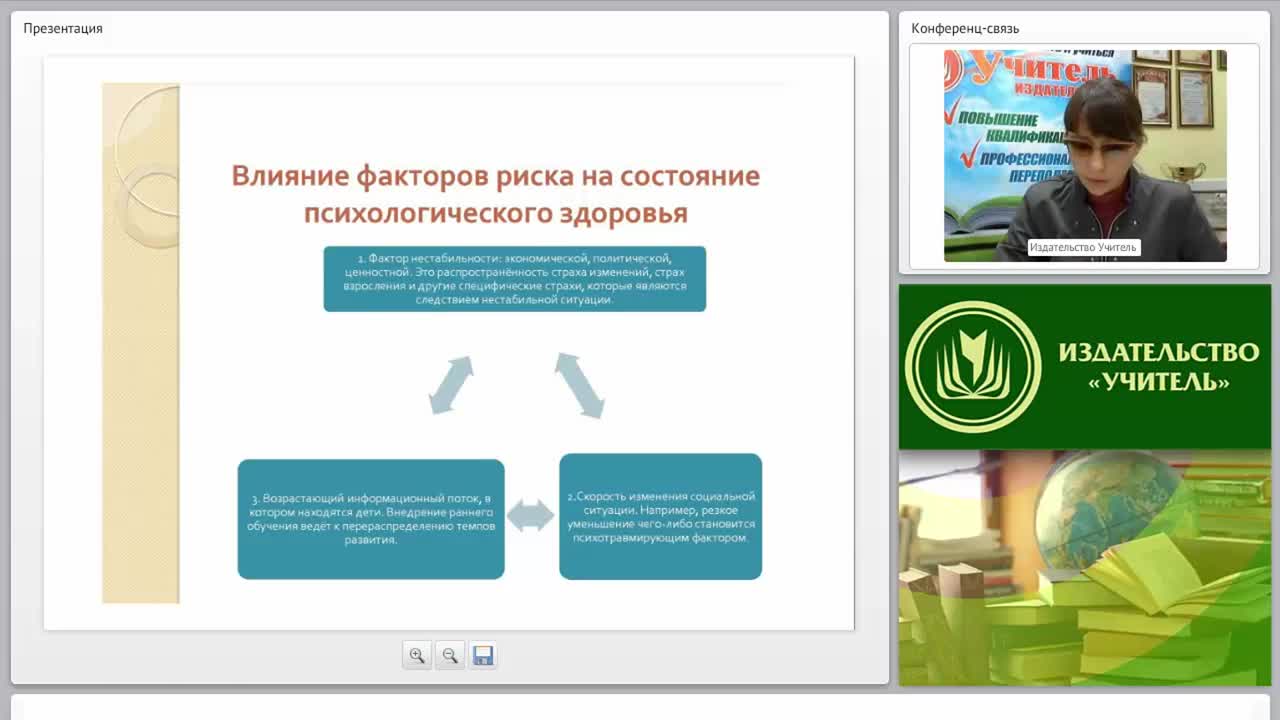Zoom out of the presentation slide
The image size is (1280, 720).
[x=450, y=655]
